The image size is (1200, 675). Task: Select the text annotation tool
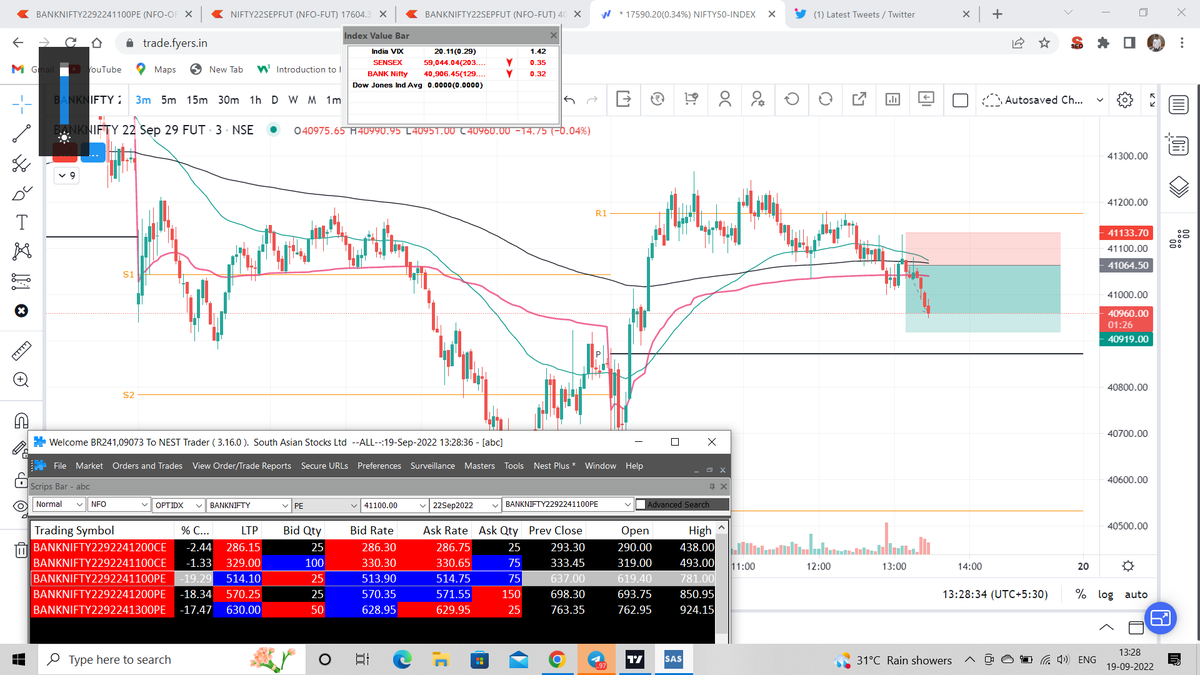point(22,220)
